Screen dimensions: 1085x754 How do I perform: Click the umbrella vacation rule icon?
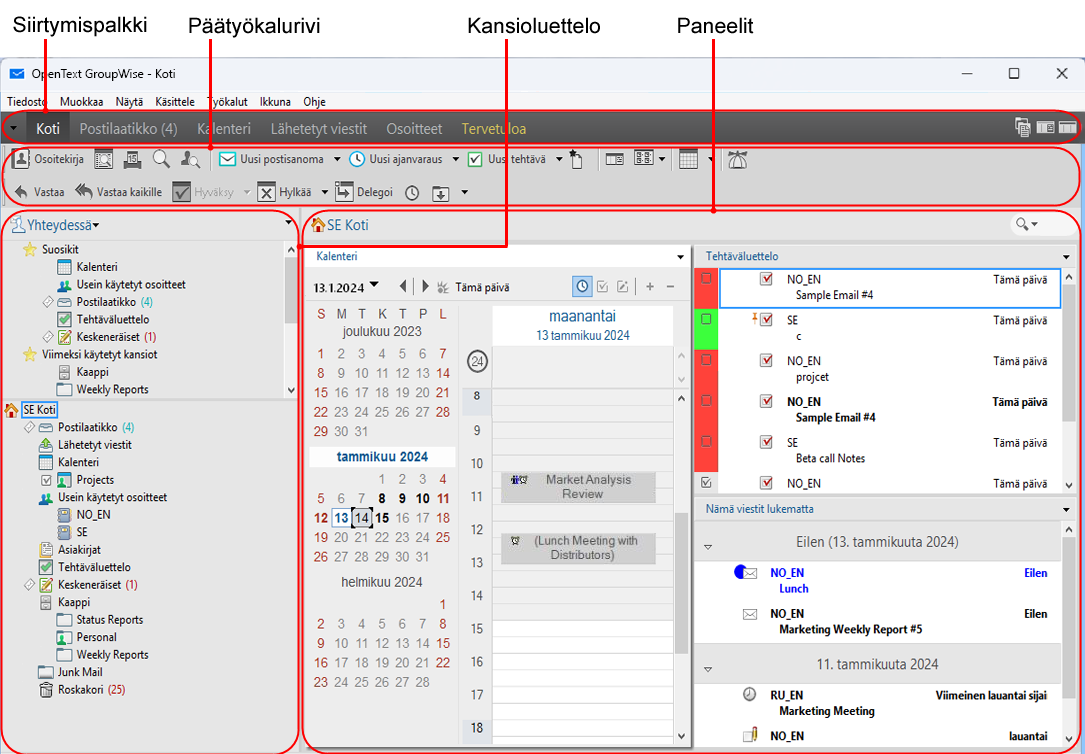coord(738,160)
